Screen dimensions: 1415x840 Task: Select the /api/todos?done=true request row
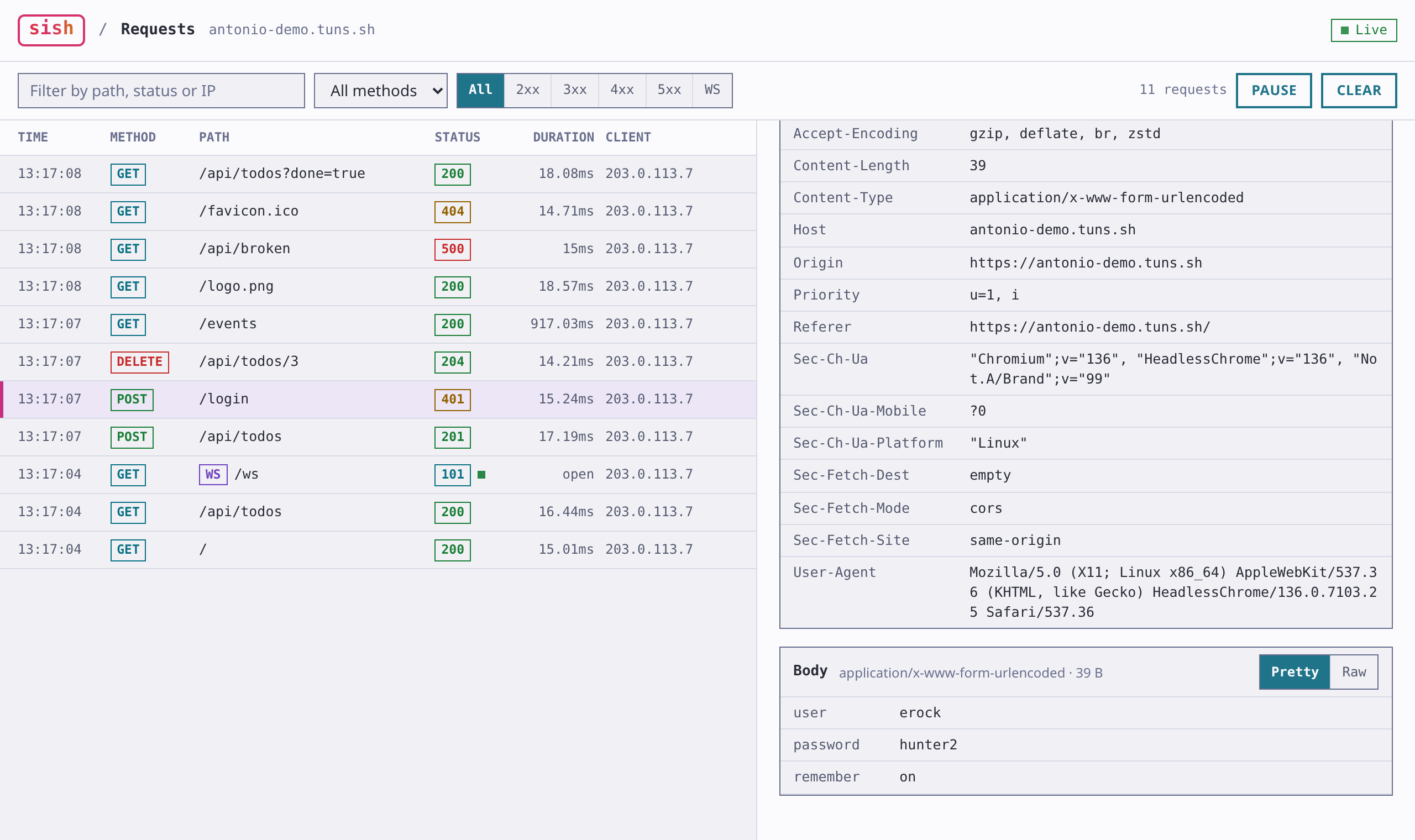pyautogui.click(x=378, y=174)
